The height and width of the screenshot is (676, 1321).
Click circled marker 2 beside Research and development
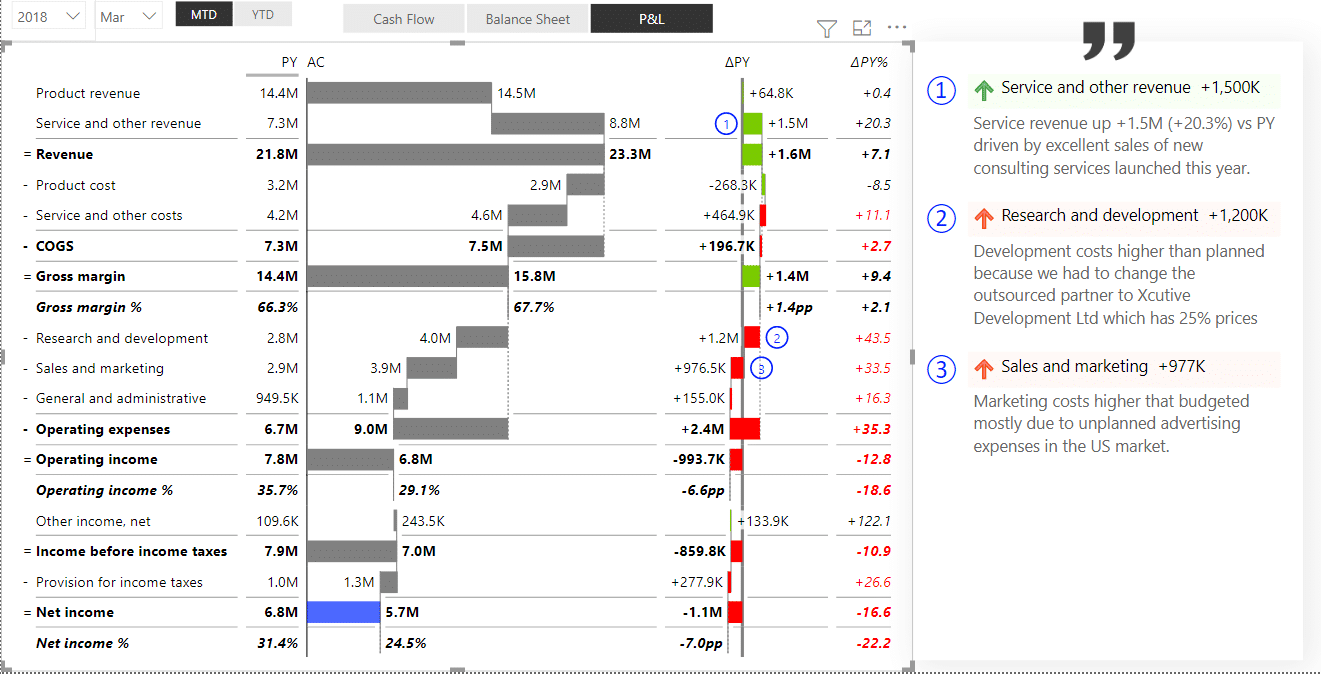tap(776, 338)
